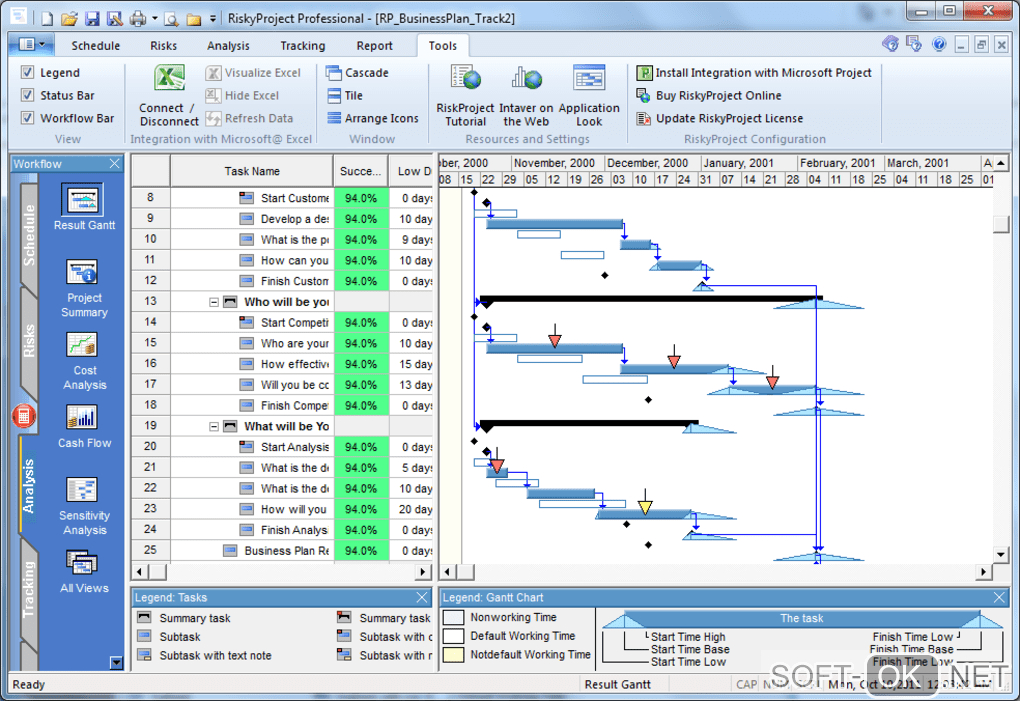Open the All Views icon
1020x701 pixels.
click(83, 563)
